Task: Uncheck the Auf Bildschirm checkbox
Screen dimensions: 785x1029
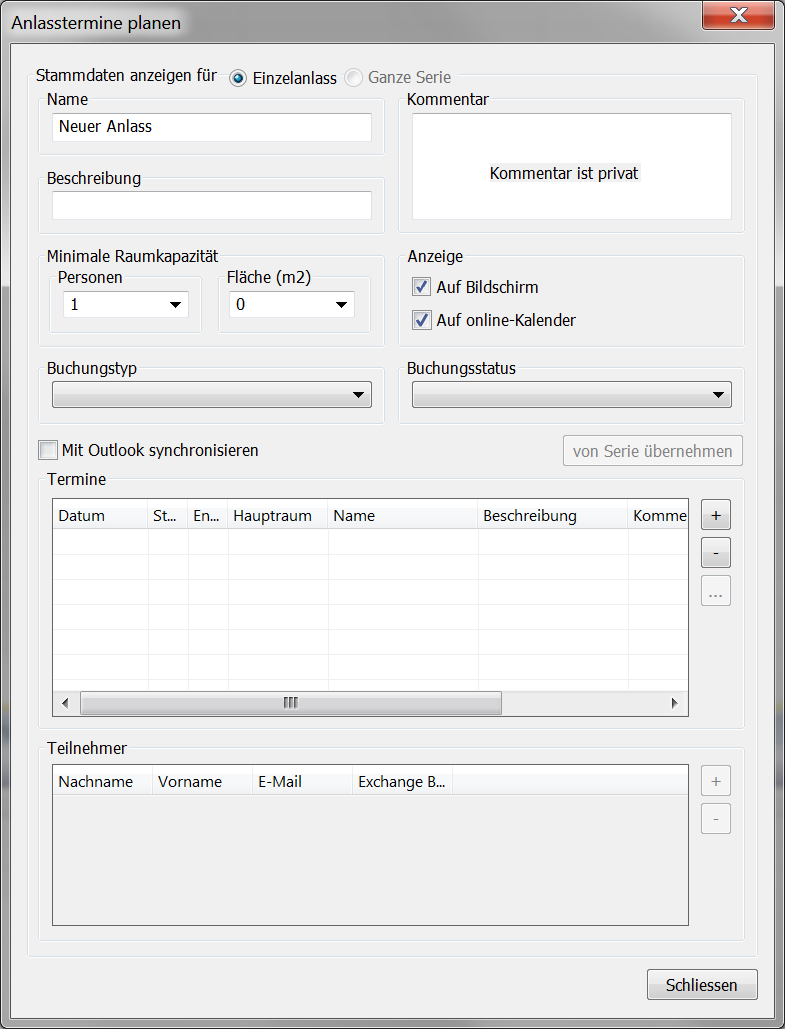Action: coord(421,288)
